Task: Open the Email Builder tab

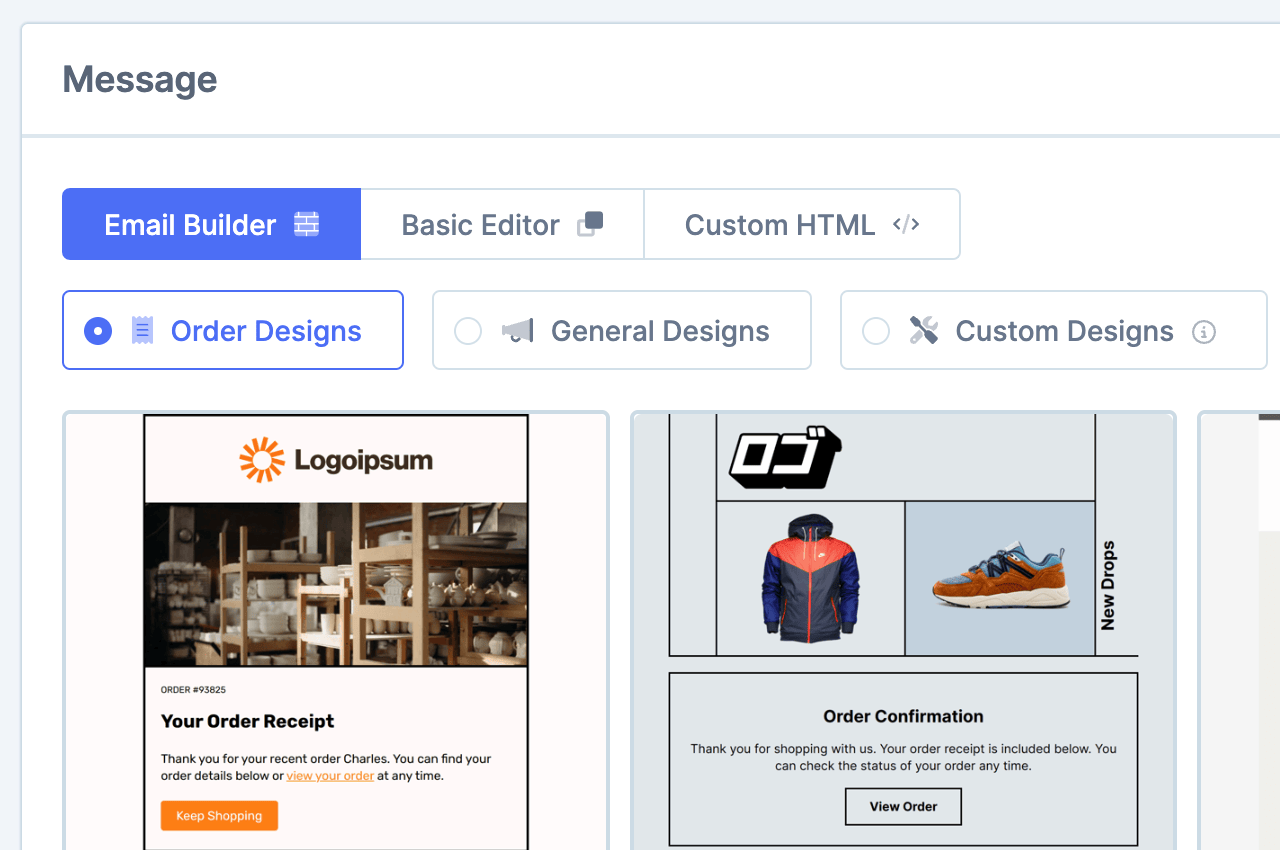Action: coord(211,225)
